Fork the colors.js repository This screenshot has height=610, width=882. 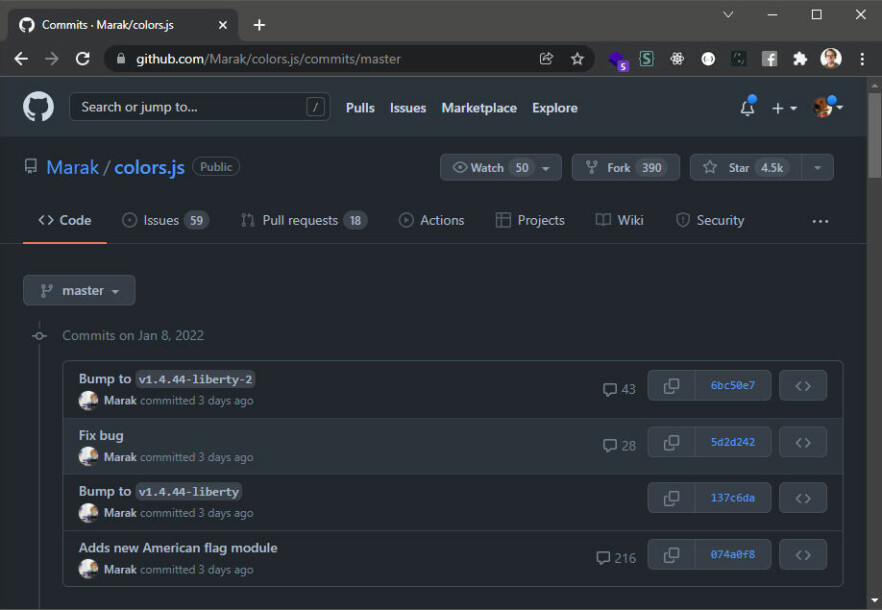tap(626, 168)
